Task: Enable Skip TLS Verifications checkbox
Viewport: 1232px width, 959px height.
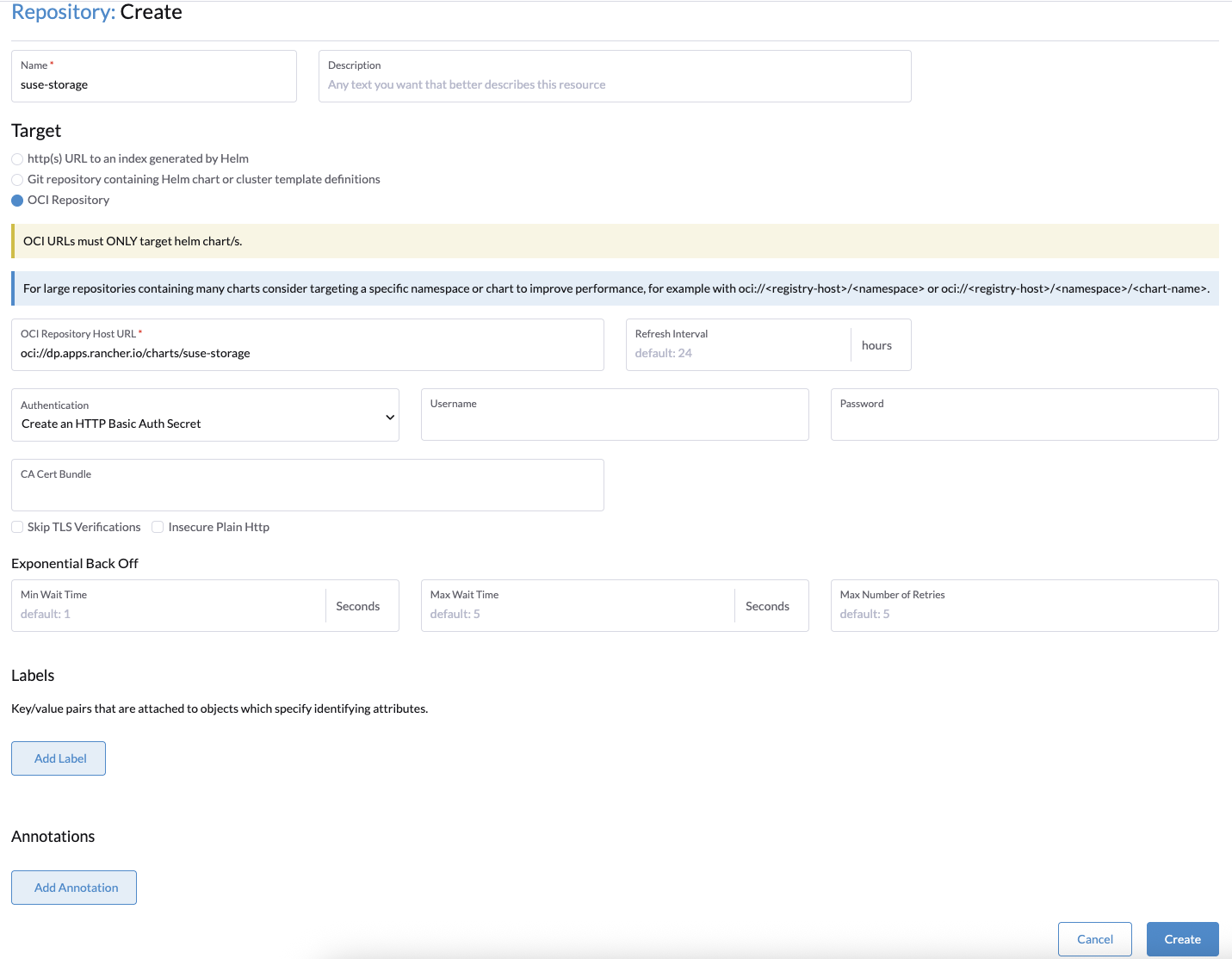Action: pyautogui.click(x=17, y=527)
